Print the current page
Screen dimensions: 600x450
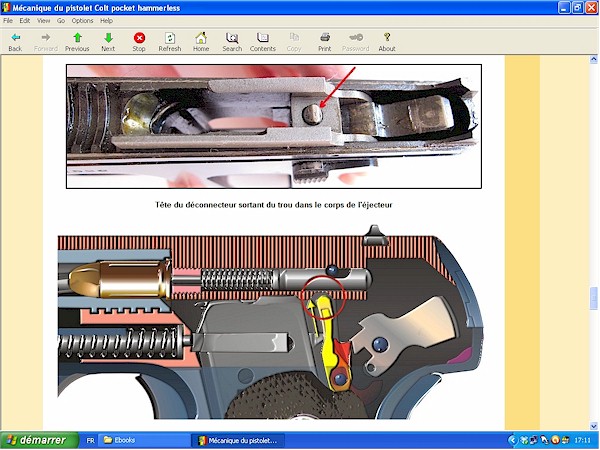324,38
